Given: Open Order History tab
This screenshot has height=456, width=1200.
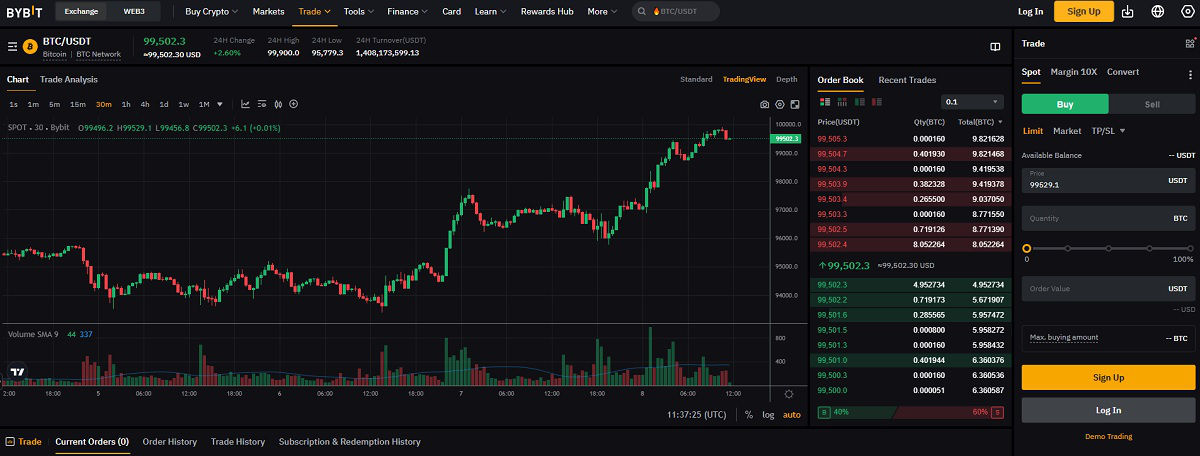Looking at the screenshot, I should (x=170, y=441).
